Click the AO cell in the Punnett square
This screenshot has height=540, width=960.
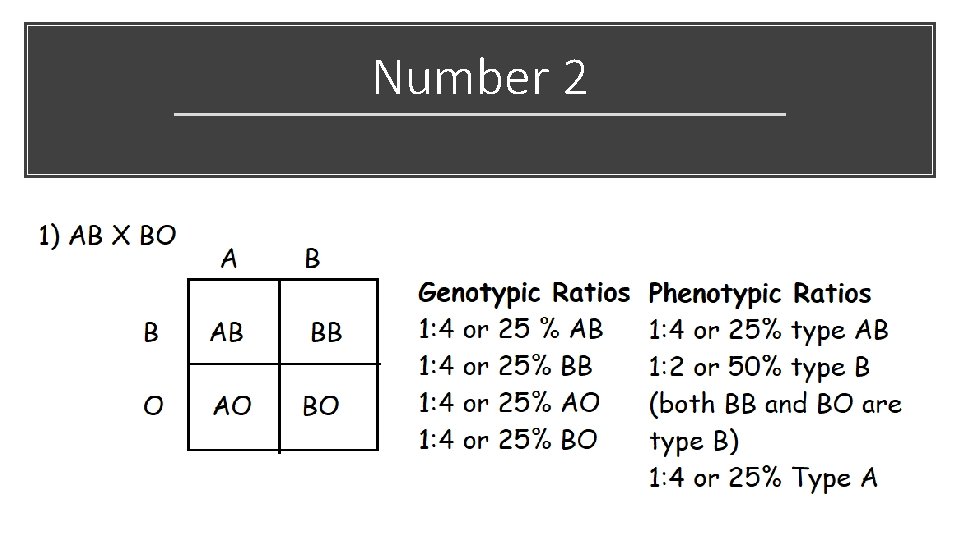point(231,405)
